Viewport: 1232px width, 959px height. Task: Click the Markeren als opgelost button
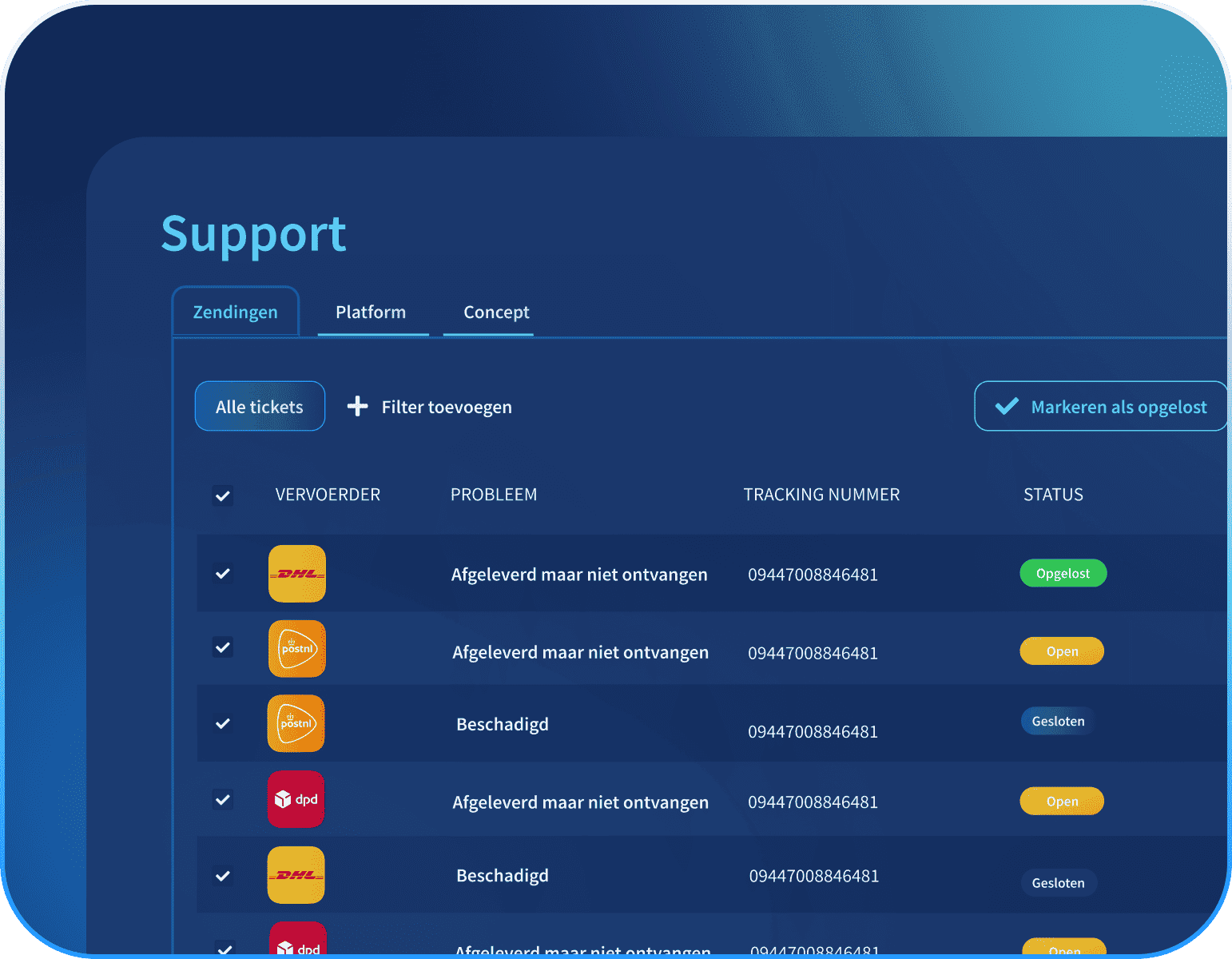pyautogui.click(x=1101, y=406)
